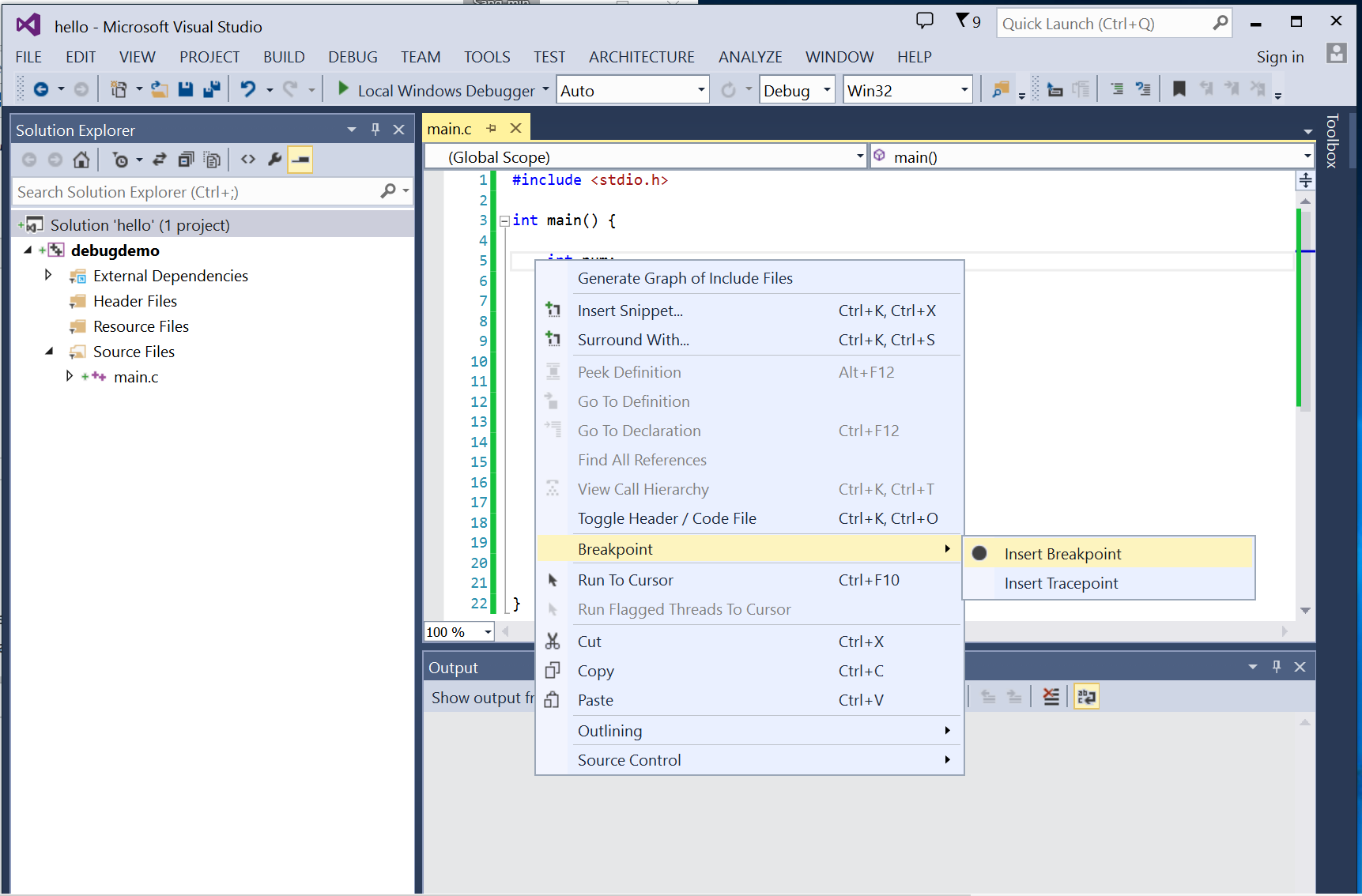
Task: Open the Outlining submenu entry
Action: (749, 731)
